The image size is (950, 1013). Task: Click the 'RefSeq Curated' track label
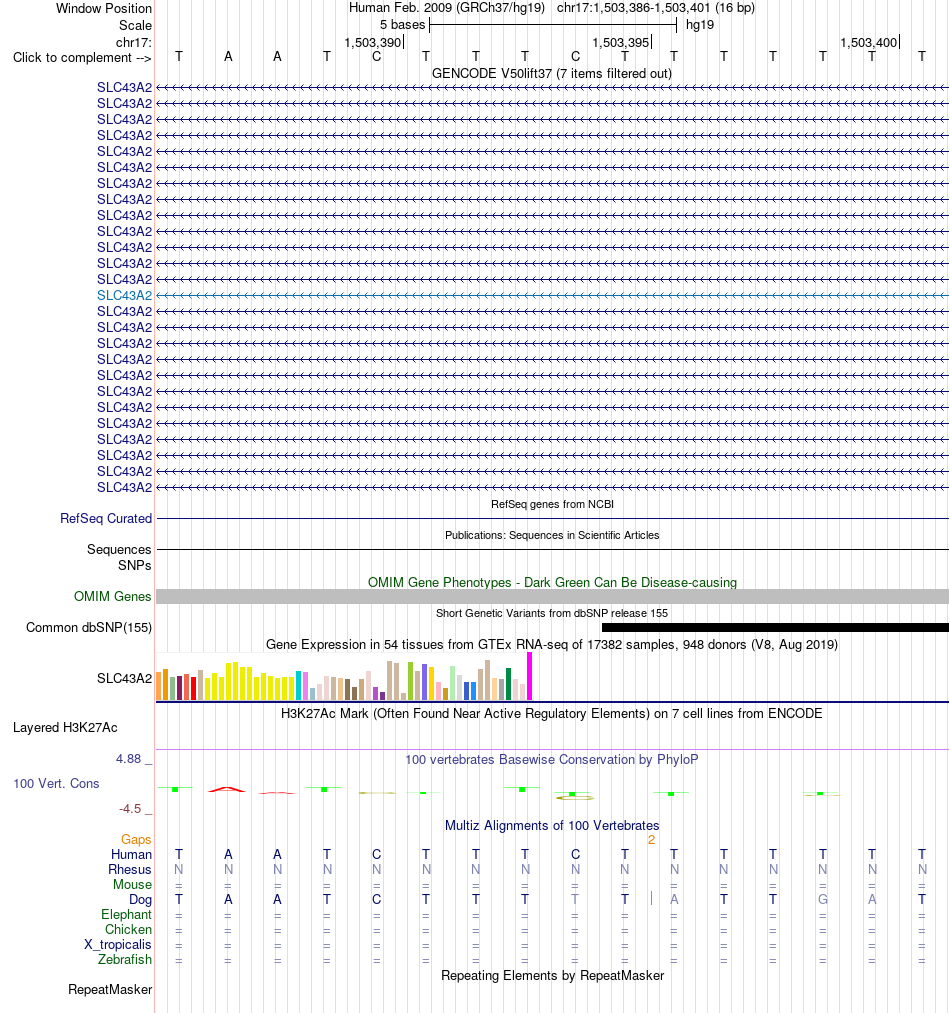(x=106, y=518)
